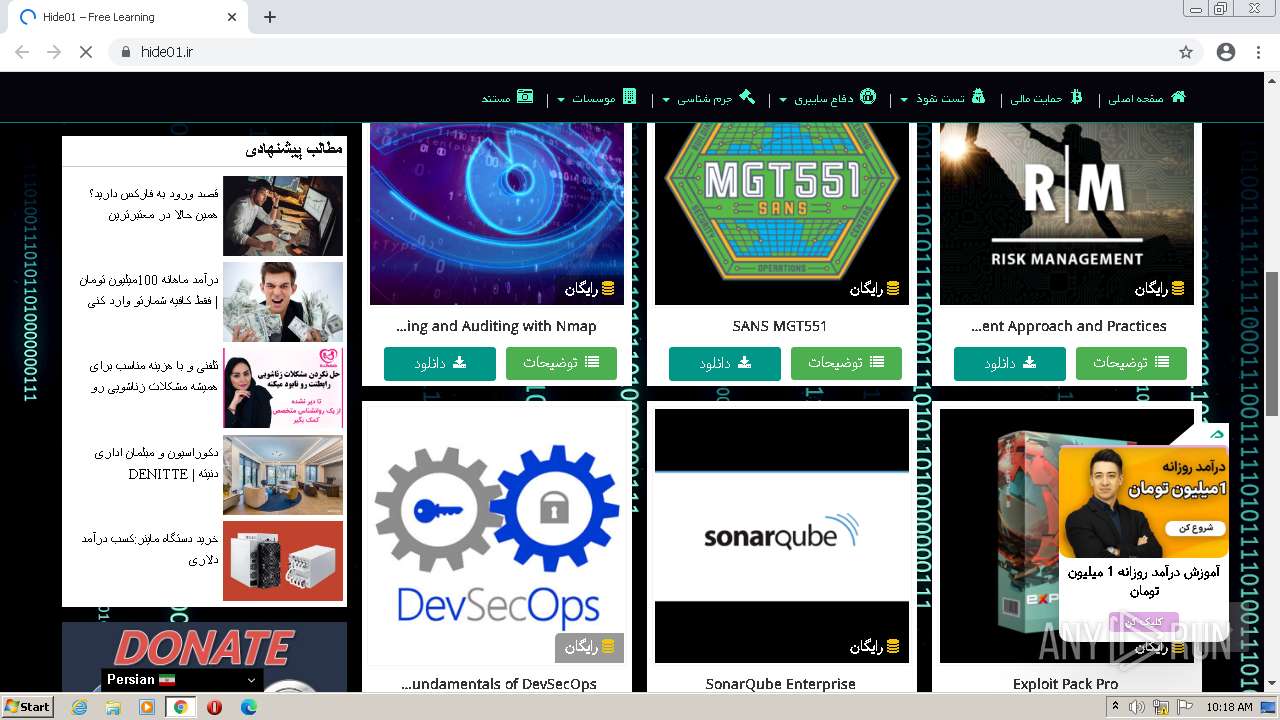Click the volume speaker tray icon
Screen dimensions: 1280x720
(1137, 707)
